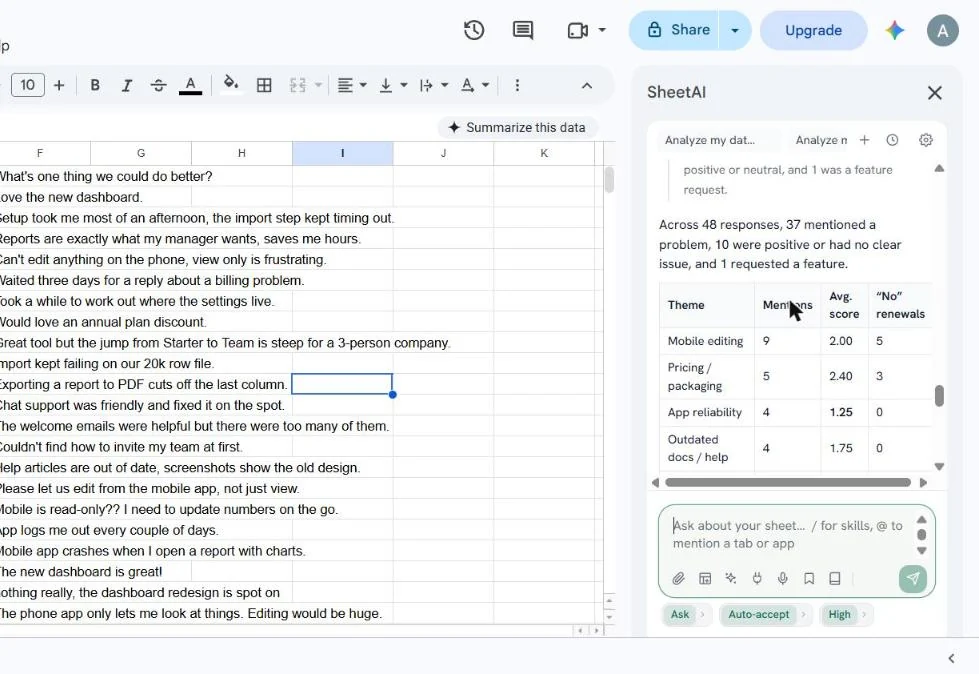
Task: Collapse the toolbar with the up chevron
Action: click(587, 85)
